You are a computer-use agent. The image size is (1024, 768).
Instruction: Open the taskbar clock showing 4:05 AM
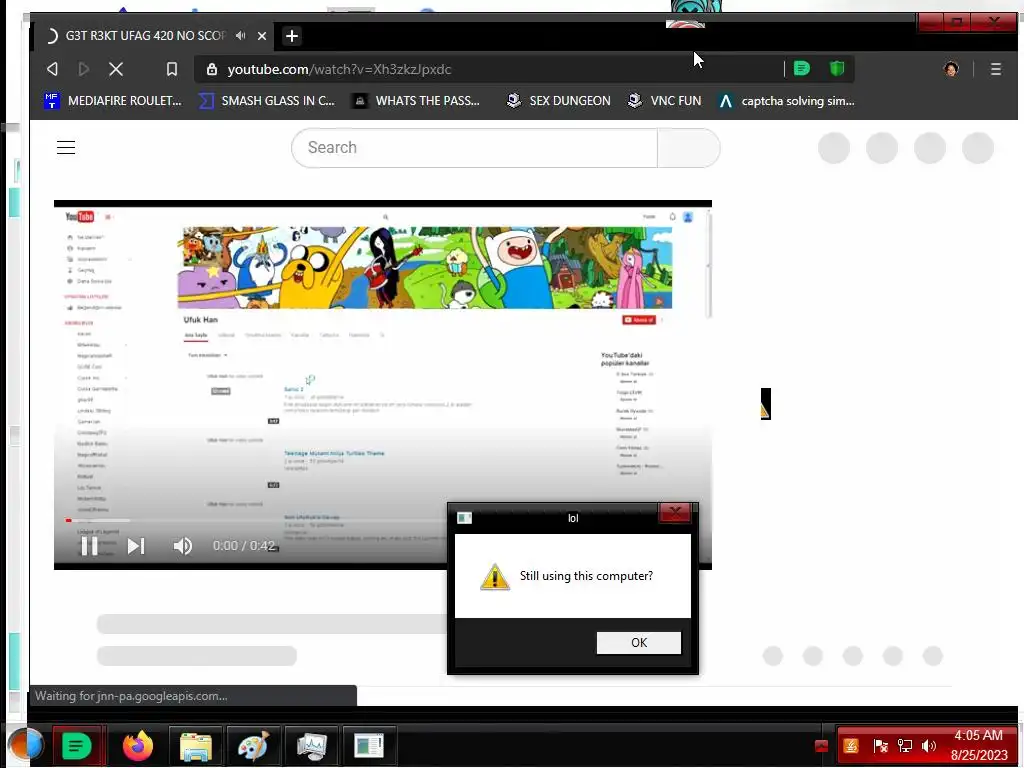point(978,745)
